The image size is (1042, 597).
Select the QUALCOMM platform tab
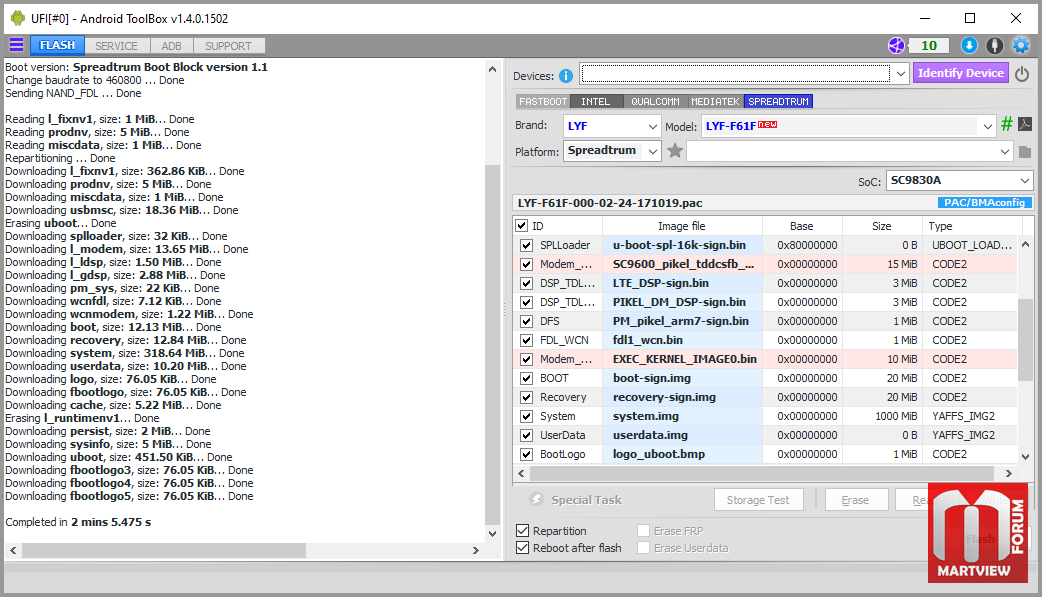point(655,102)
